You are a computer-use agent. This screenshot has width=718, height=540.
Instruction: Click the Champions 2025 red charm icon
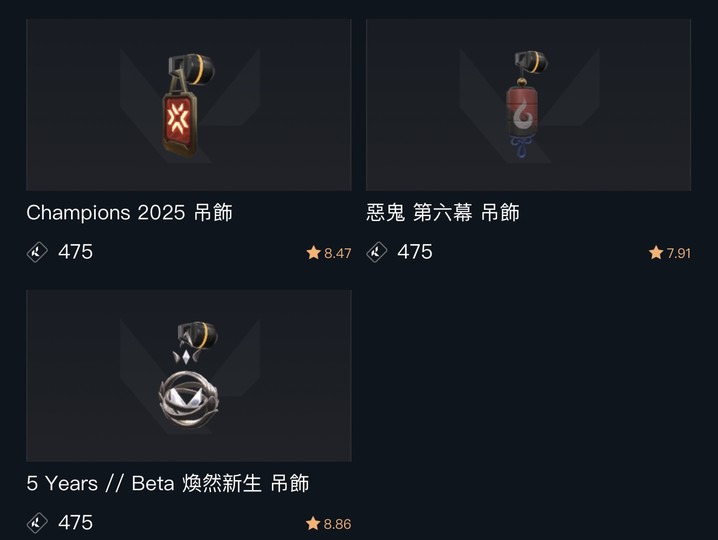pyautogui.click(x=188, y=105)
